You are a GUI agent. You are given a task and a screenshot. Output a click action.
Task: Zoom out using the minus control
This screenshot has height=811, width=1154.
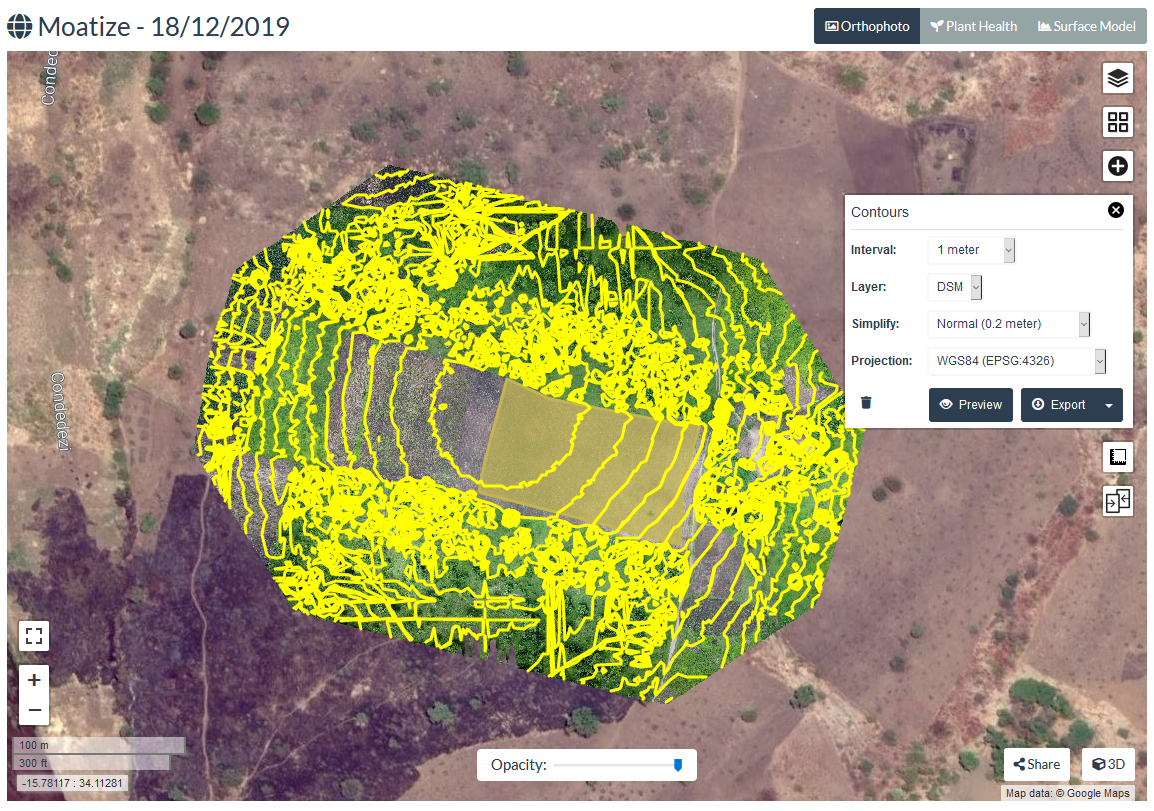(33, 708)
